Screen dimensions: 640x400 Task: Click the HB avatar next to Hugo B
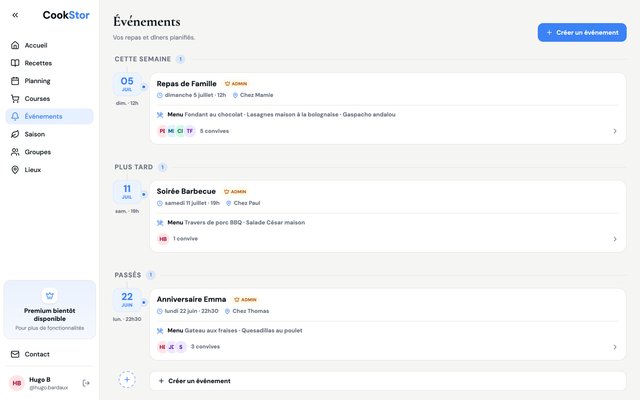tap(17, 383)
